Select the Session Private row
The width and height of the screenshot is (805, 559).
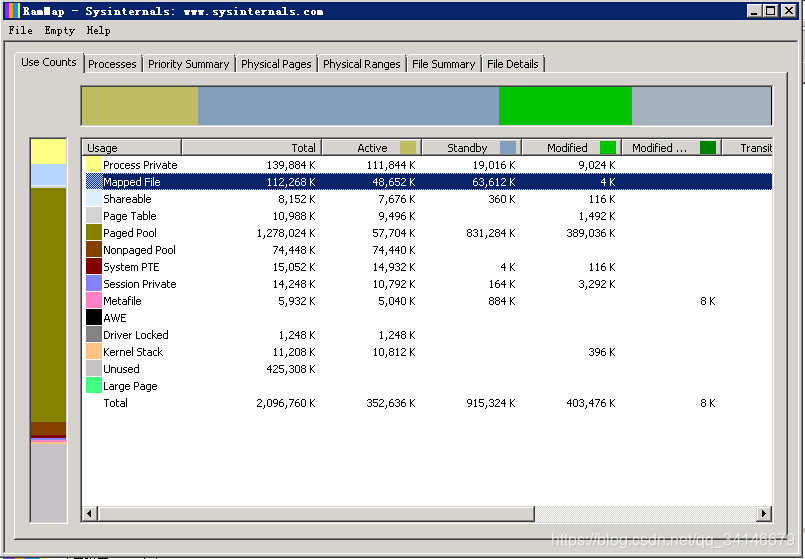(x=427, y=284)
